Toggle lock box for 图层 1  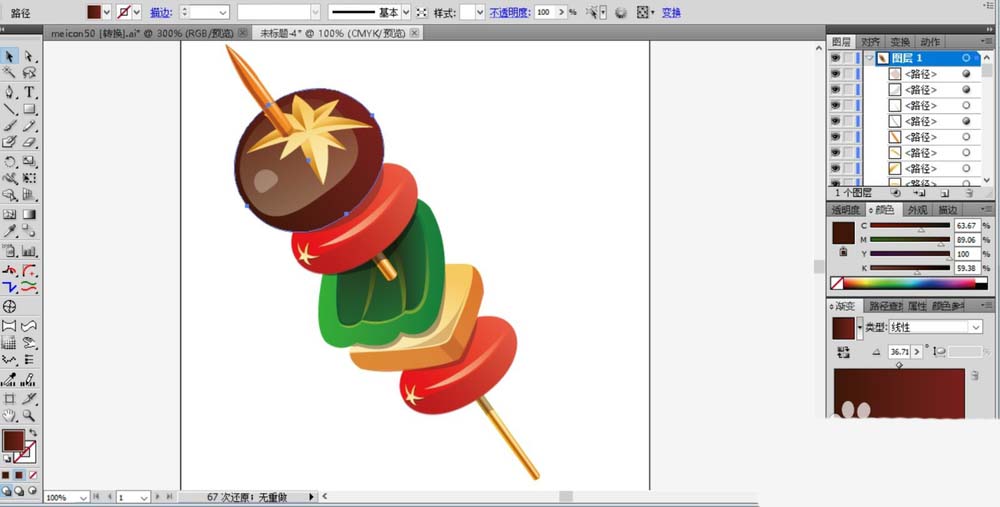(848, 58)
